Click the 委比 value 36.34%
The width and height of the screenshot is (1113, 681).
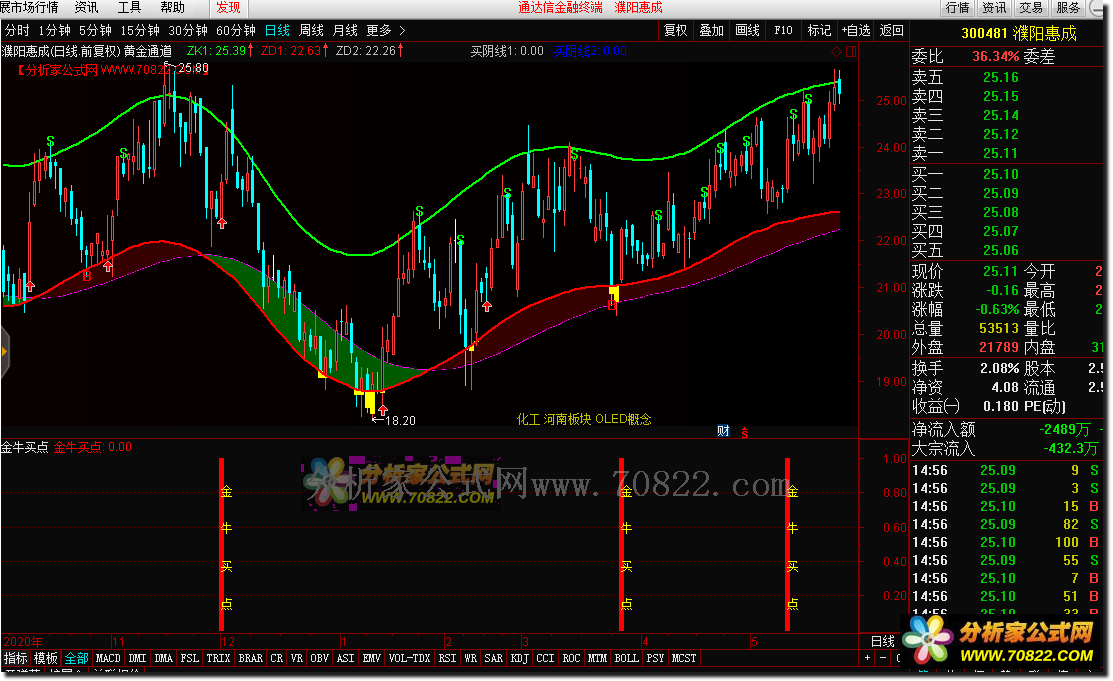pyautogui.click(x=996, y=56)
